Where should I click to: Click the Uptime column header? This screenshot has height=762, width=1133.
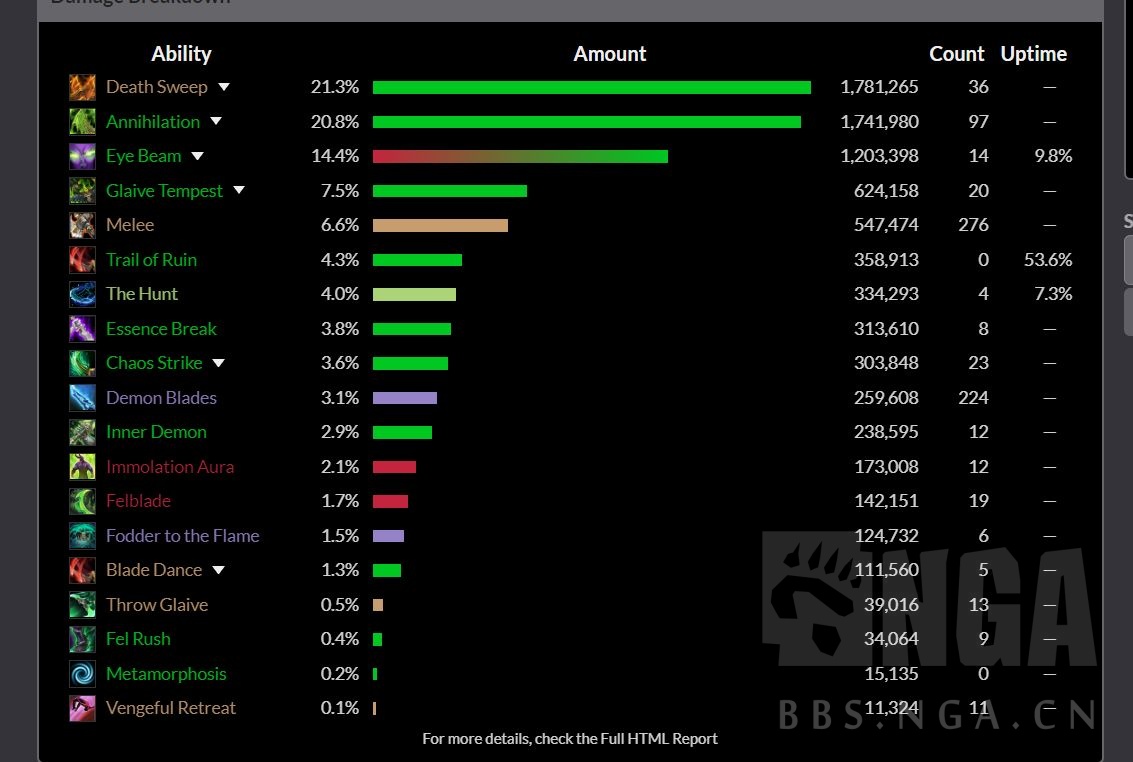1033,54
